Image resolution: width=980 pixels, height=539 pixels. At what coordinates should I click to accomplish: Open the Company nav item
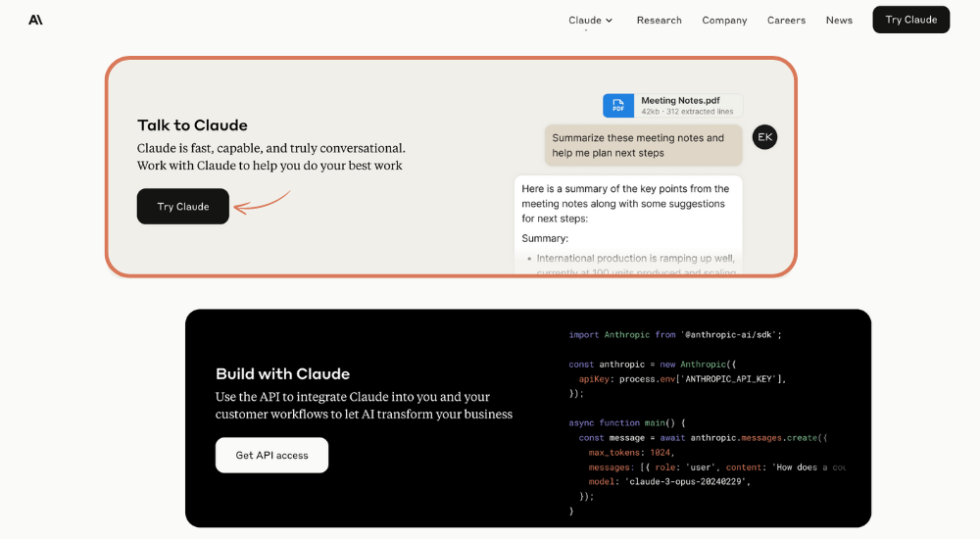[724, 20]
